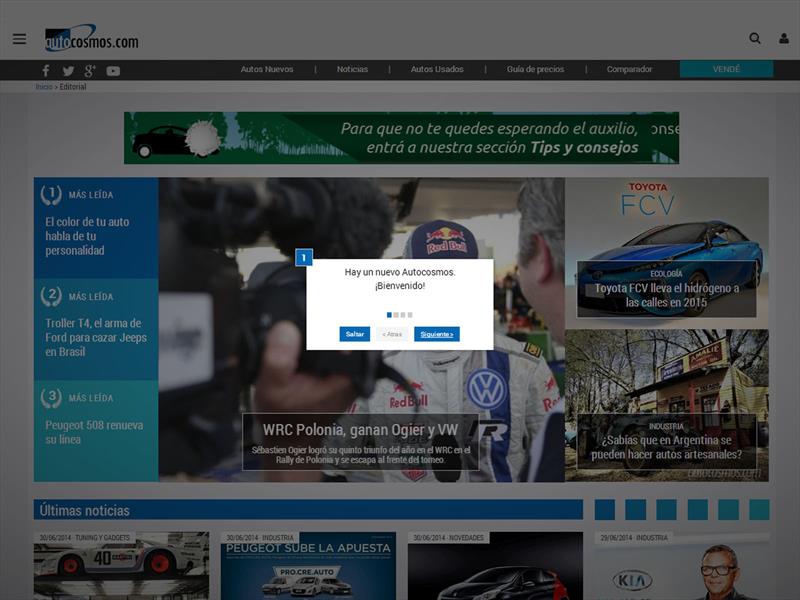The width and height of the screenshot is (800, 600).
Task: Open Autos Usados section
Action: coord(437,70)
